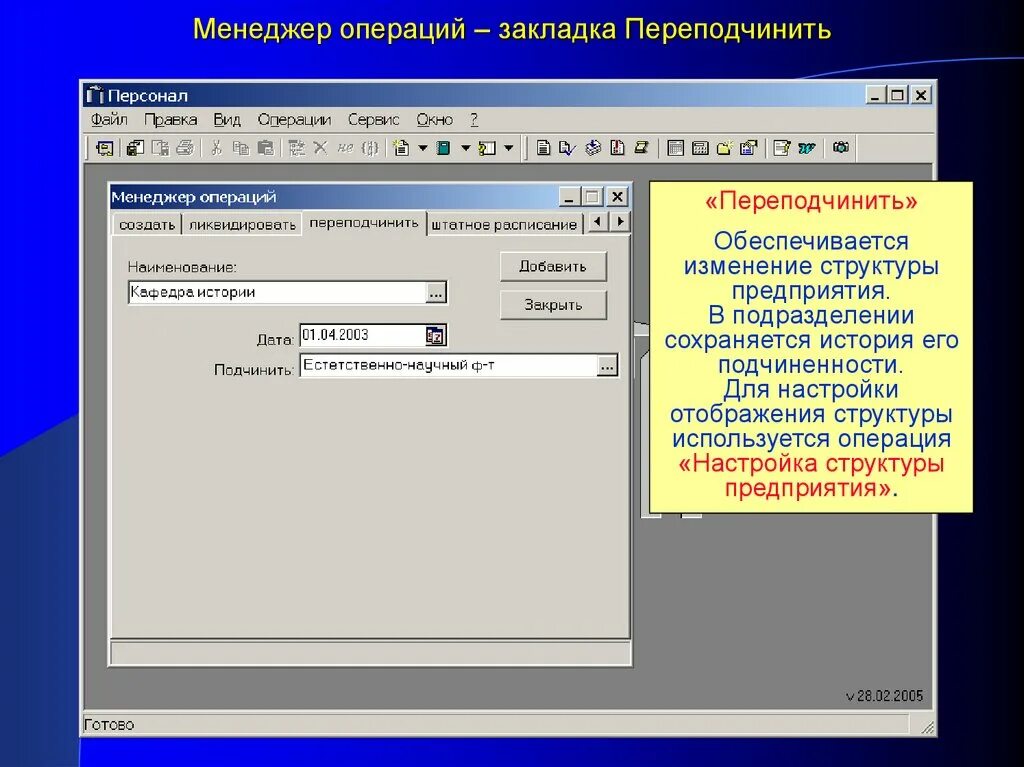
Task: Click the new folder with star icon
Action: coord(725,148)
